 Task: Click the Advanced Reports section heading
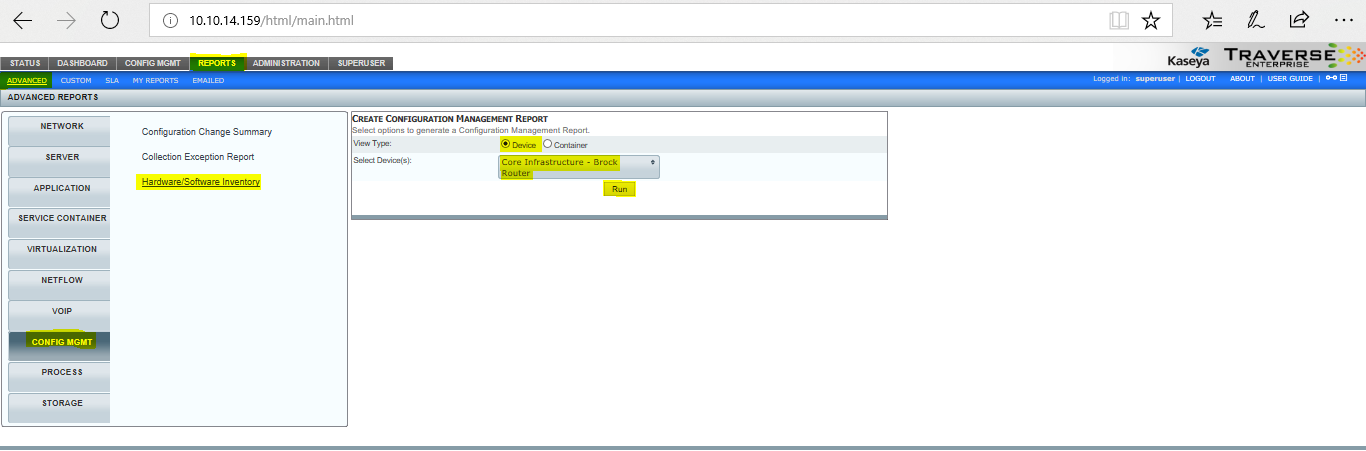pos(52,97)
